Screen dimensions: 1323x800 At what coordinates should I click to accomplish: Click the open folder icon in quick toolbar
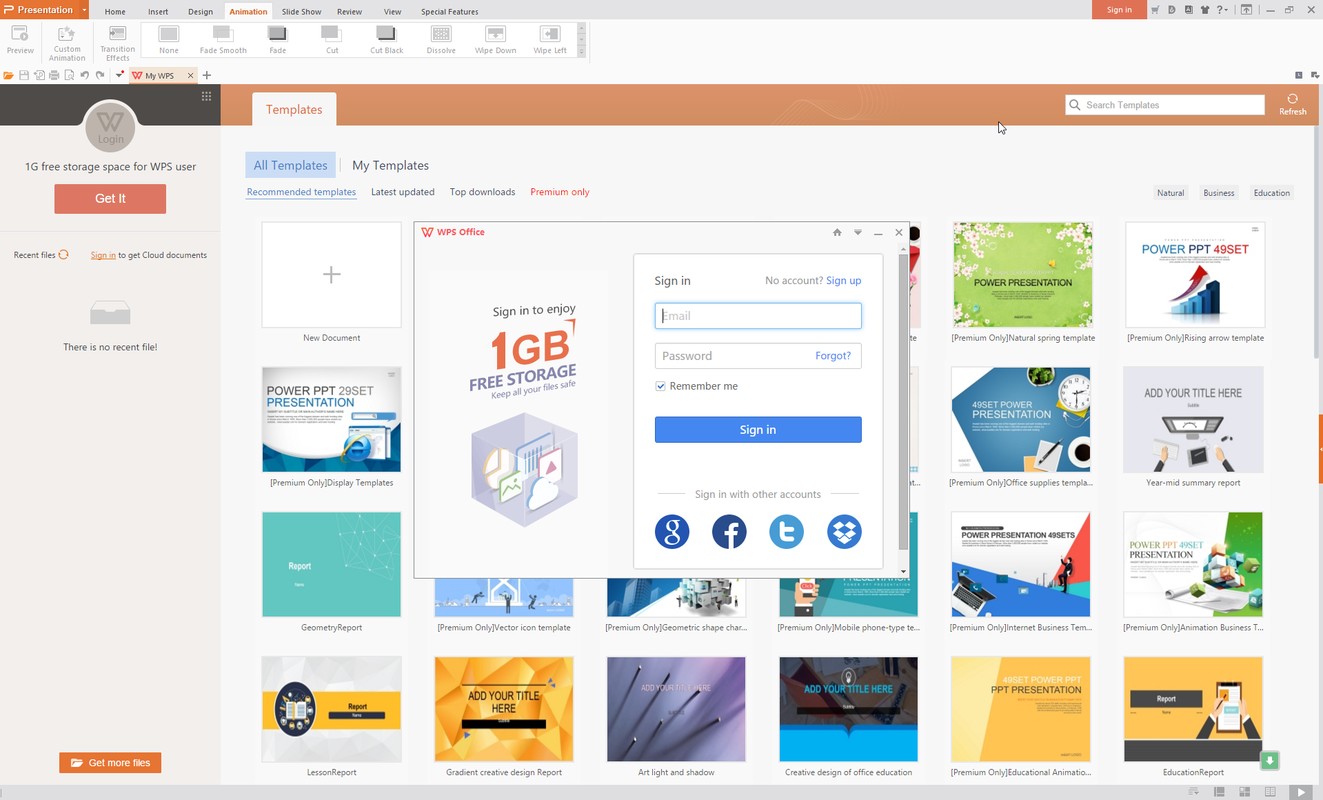(x=8, y=75)
